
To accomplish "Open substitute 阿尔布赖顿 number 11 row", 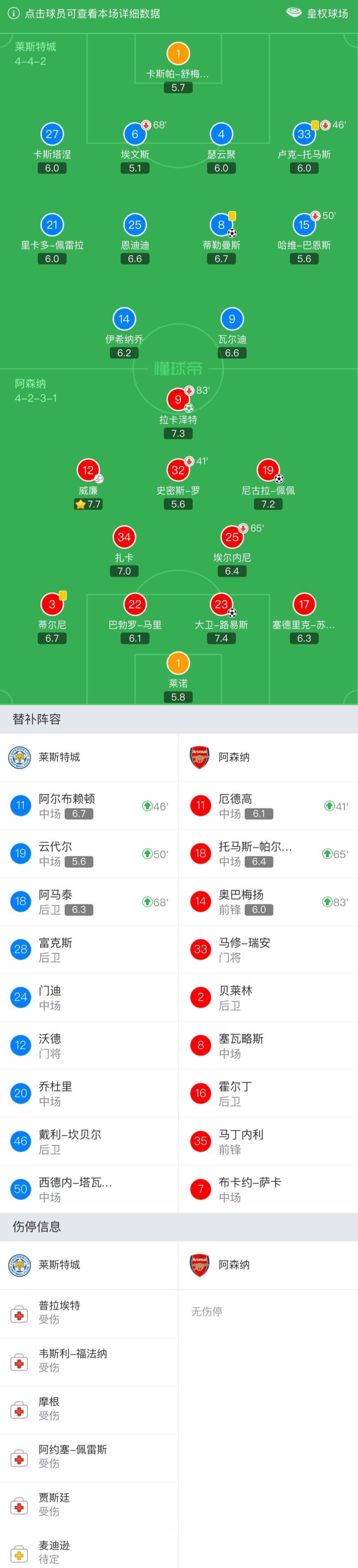I will [89, 805].
